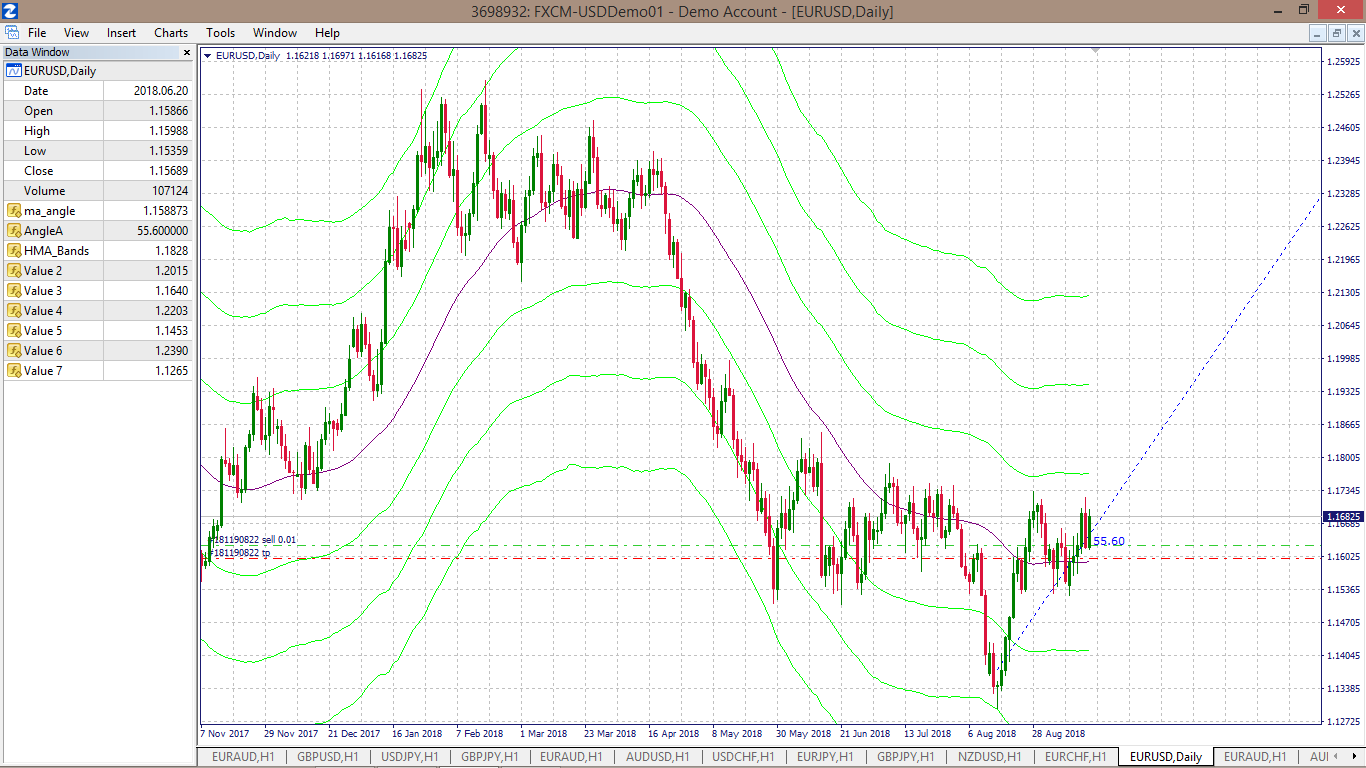Screen dimensions: 1366x768
Task: Click the Value 4 indicator icon
Action: [14, 311]
